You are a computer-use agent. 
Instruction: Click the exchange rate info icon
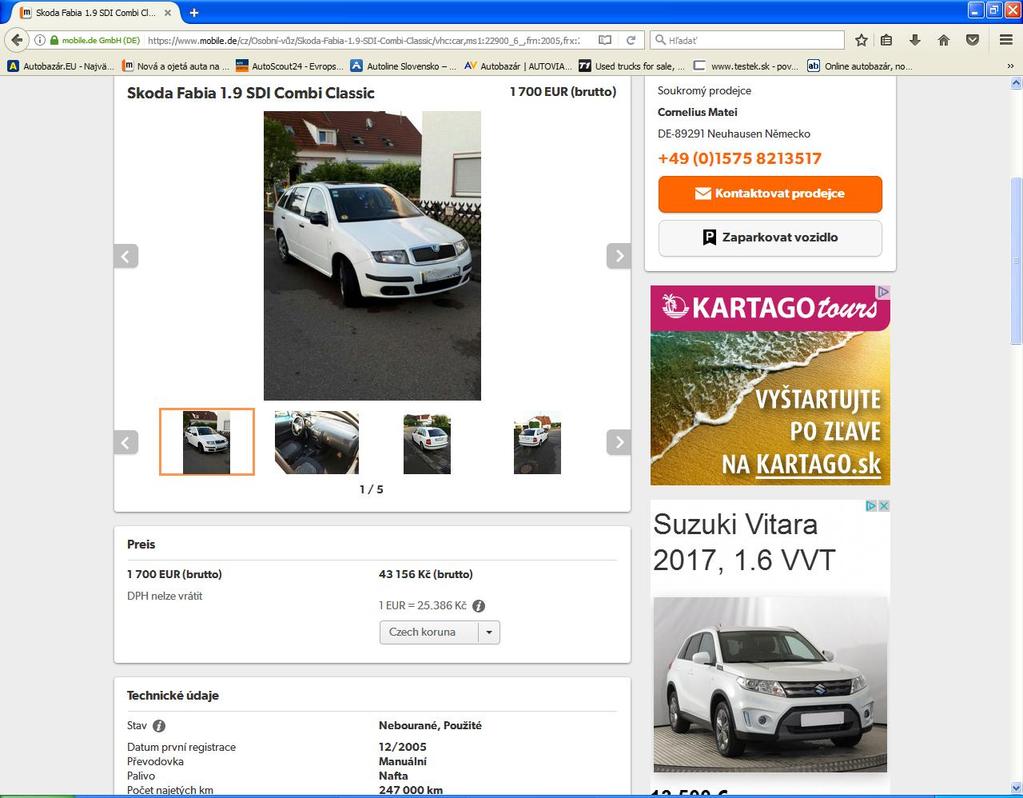[478, 606]
